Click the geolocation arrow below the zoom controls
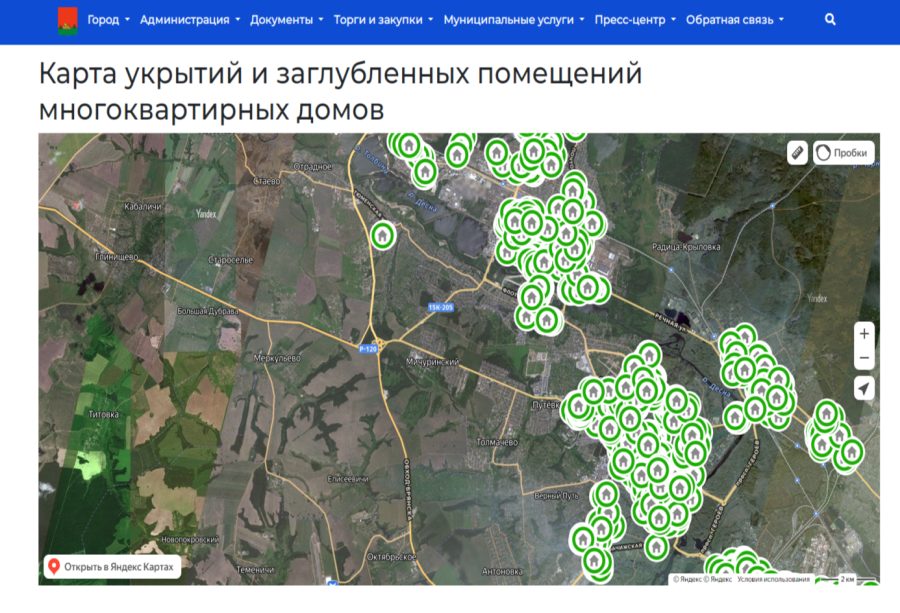Image resolution: width=900 pixels, height=613 pixels. (x=864, y=389)
